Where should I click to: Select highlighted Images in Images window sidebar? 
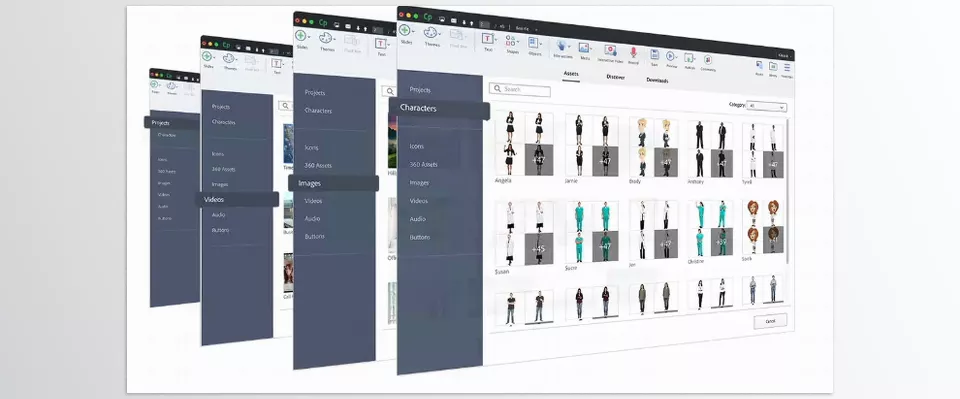pyautogui.click(x=334, y=183)
